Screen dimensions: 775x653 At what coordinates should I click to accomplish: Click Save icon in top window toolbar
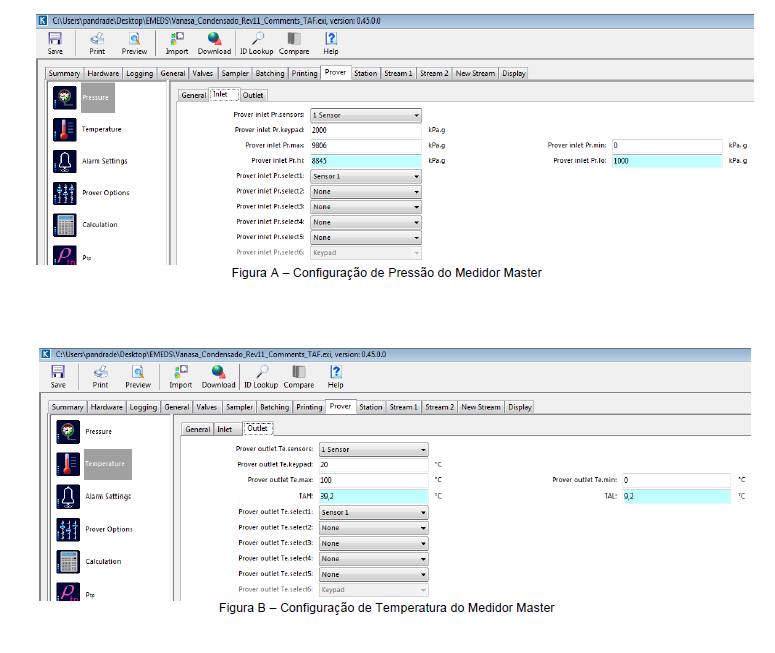(55, 39)
